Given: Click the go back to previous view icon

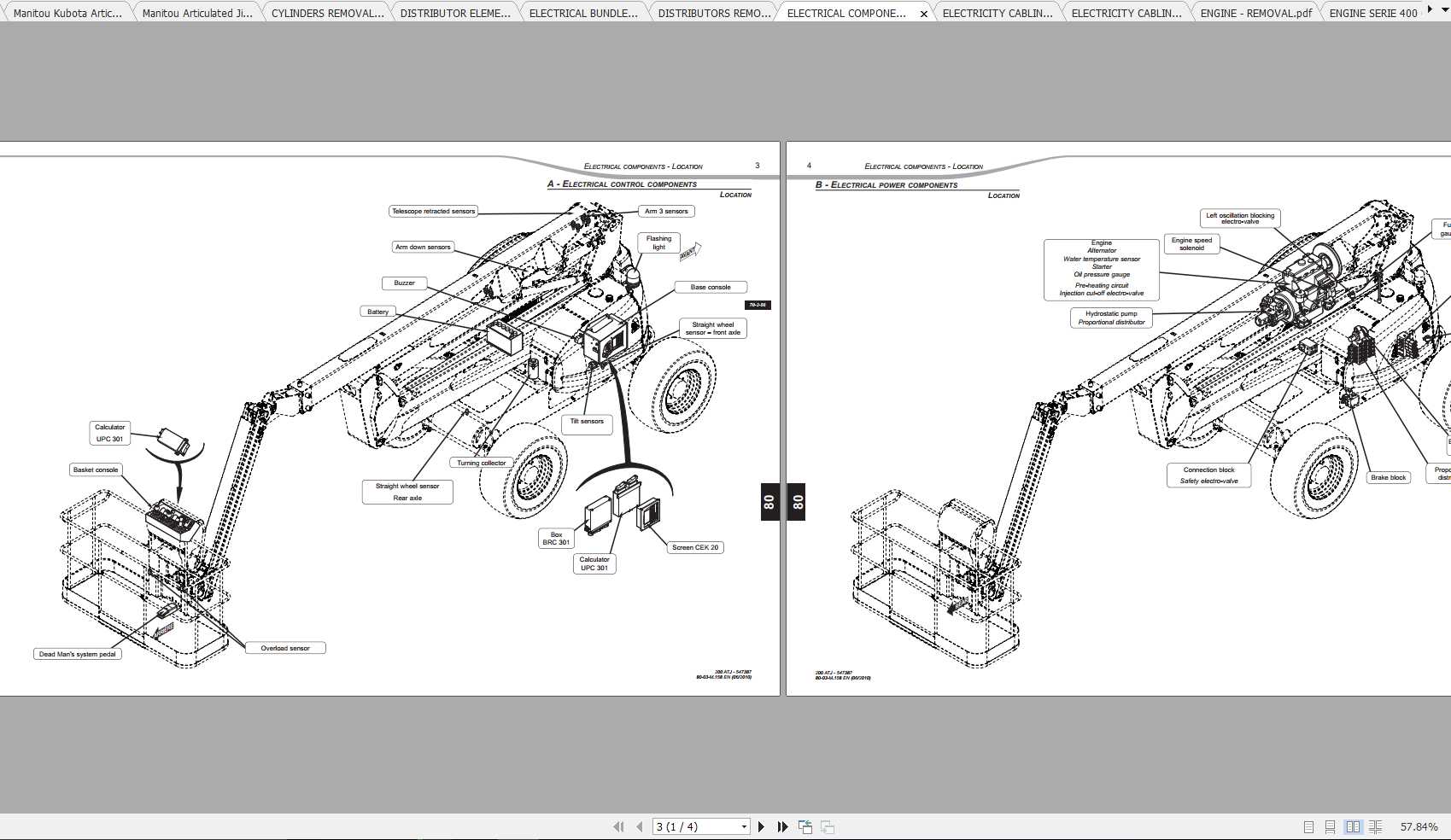Looking at the screenshot, I should [805, 825].
